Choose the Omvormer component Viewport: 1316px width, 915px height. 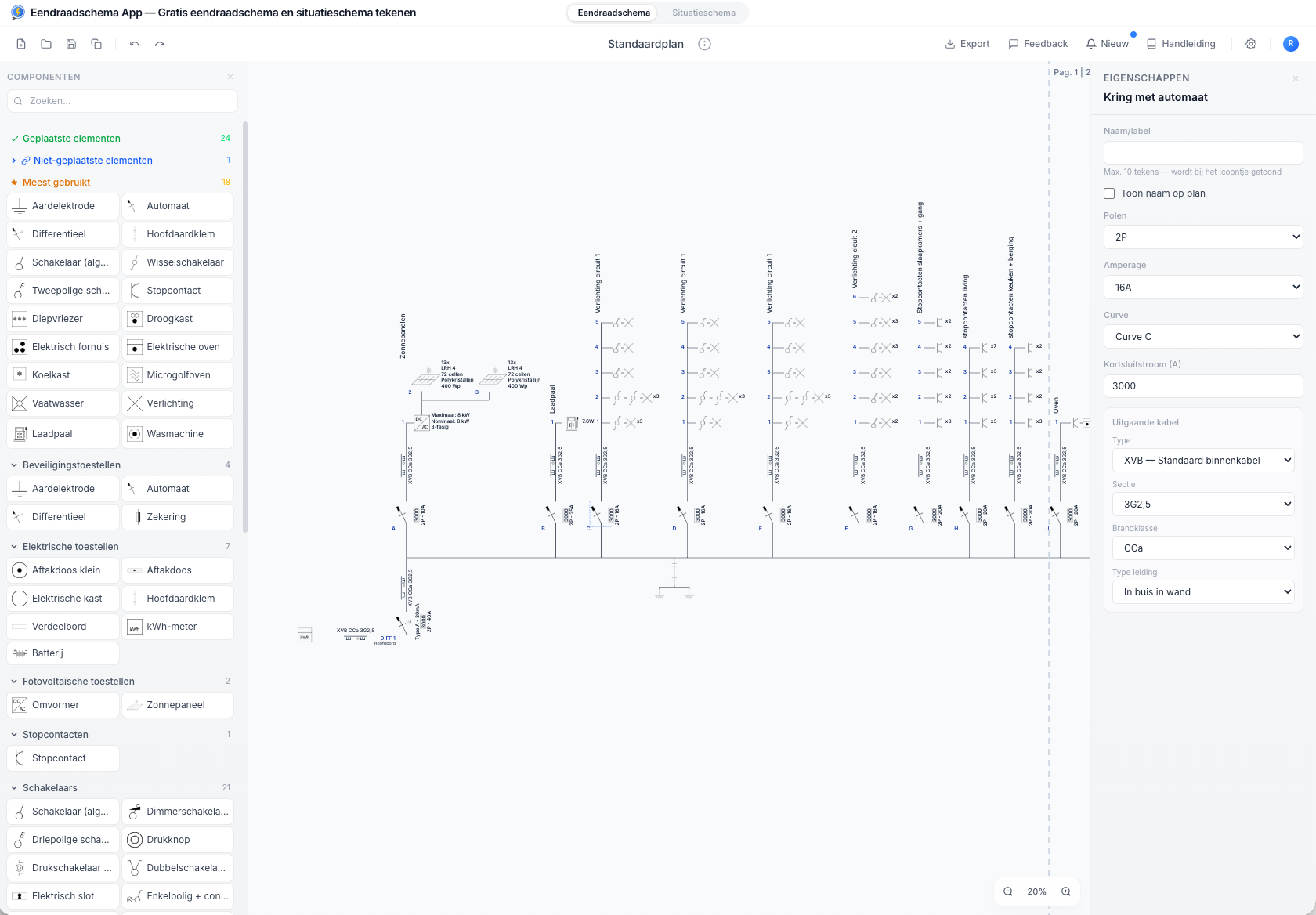click(63, 705)
